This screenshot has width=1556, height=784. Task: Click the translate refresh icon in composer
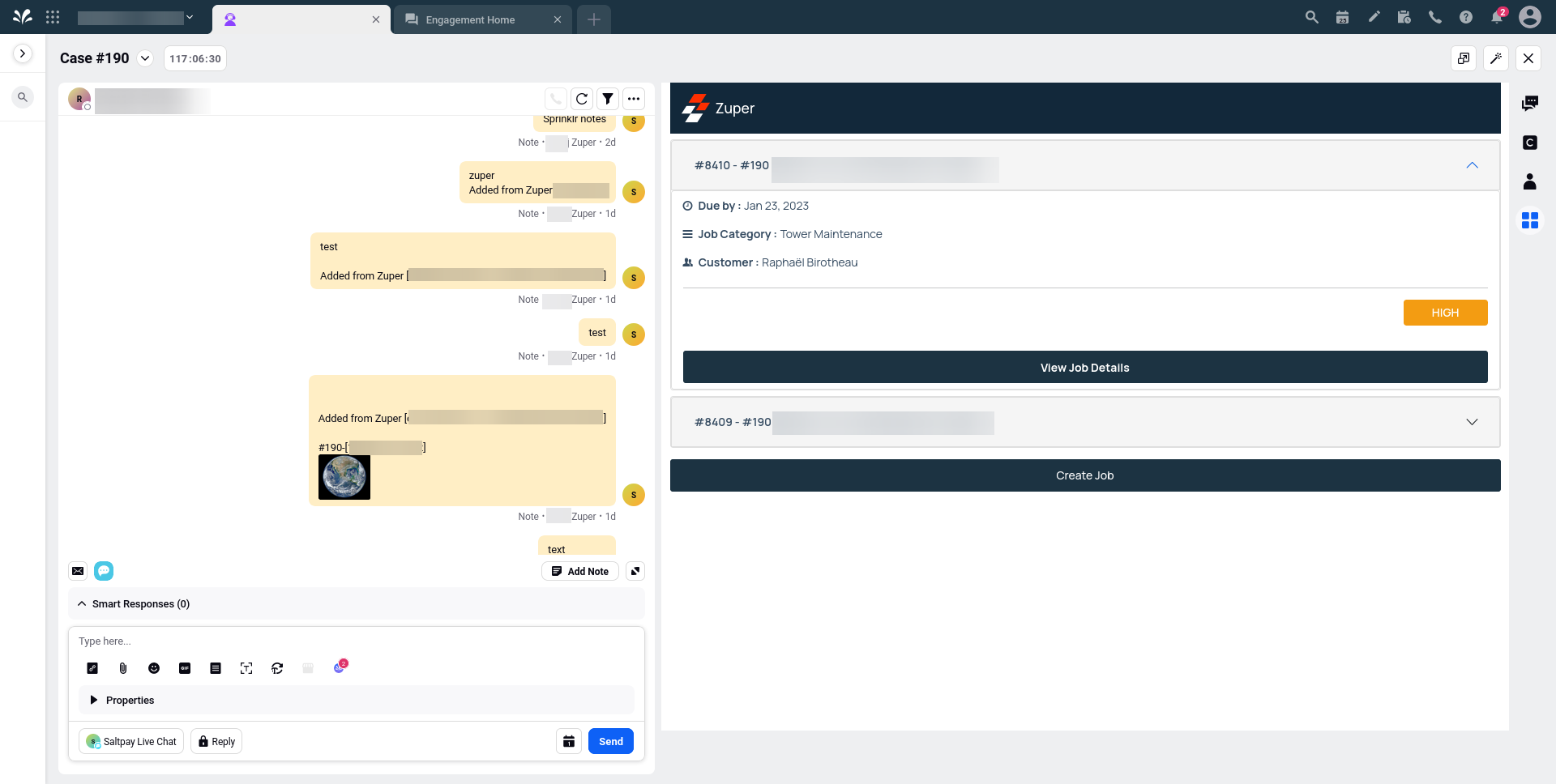pos(277,668)
